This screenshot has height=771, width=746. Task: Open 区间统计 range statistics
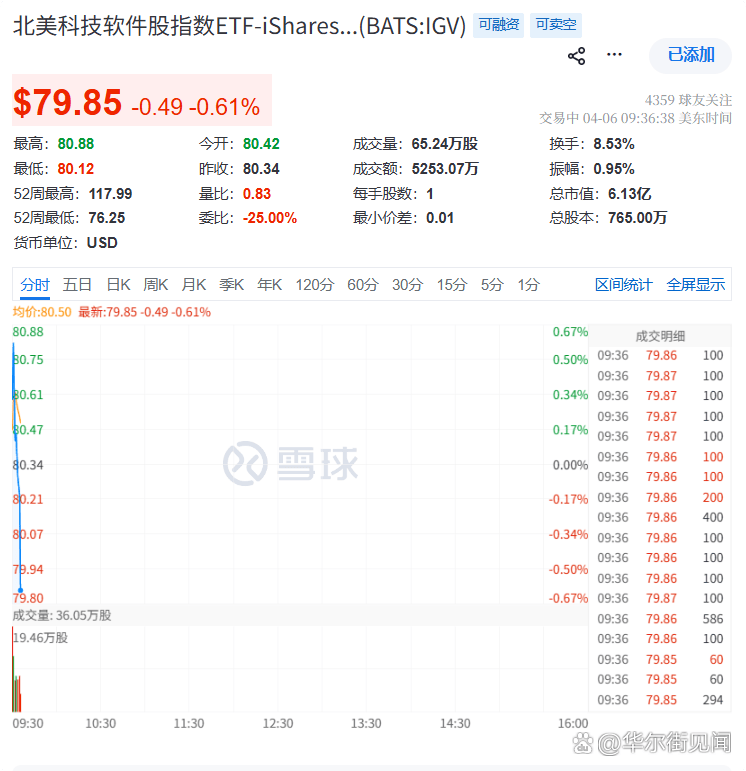click(623, 285)
